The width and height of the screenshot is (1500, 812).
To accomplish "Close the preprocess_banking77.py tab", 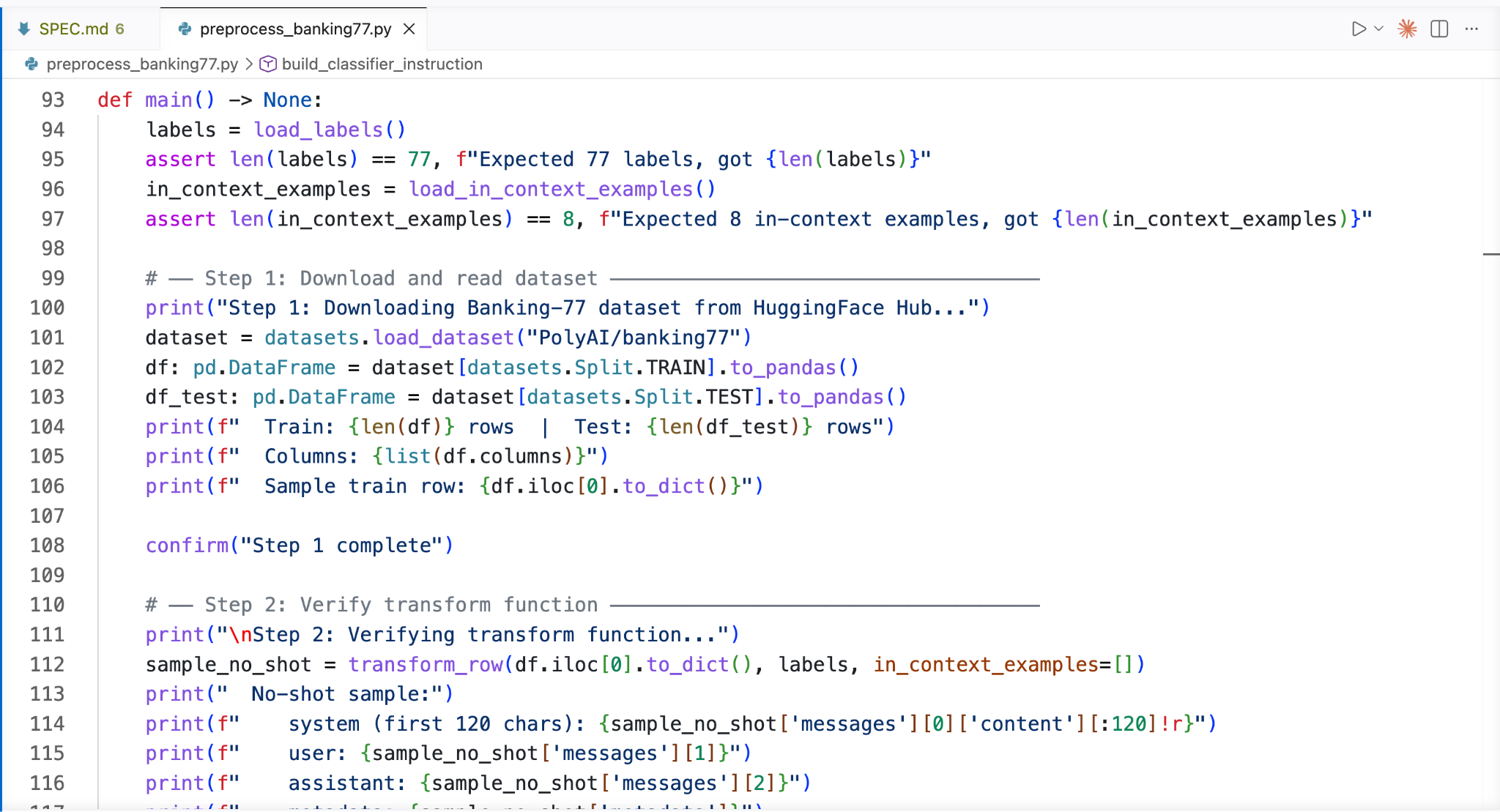I will point(409,29).
